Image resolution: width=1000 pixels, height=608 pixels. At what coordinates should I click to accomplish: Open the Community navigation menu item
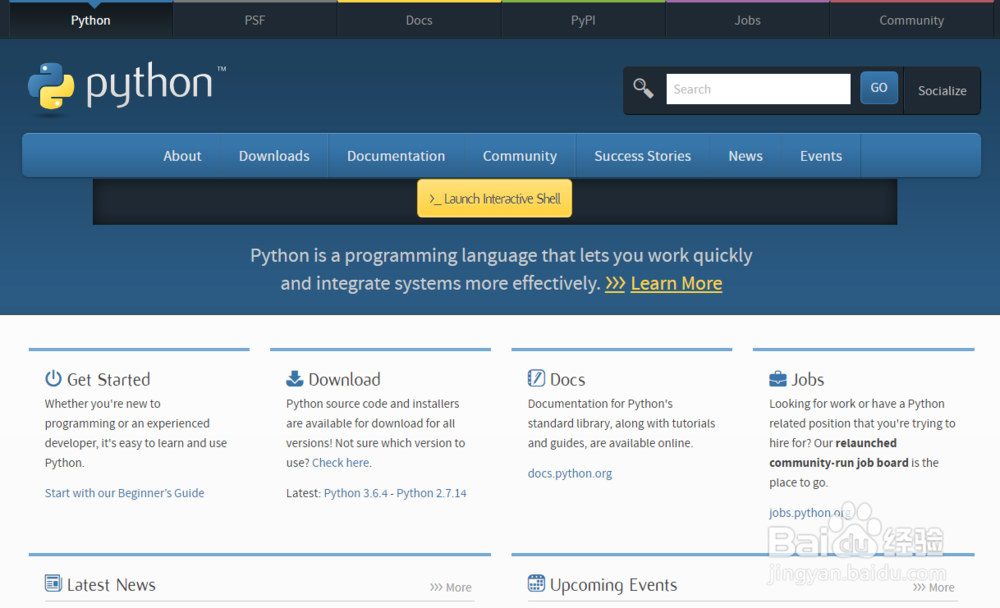(520, 156)
